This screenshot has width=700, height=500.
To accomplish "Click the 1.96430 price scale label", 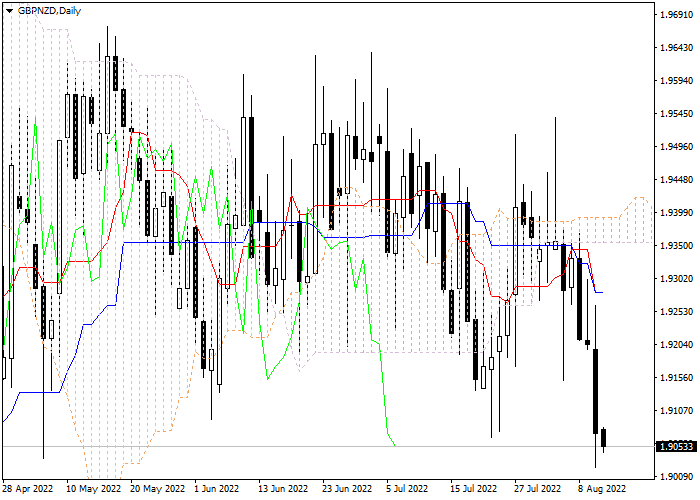I will coord(677,48).
